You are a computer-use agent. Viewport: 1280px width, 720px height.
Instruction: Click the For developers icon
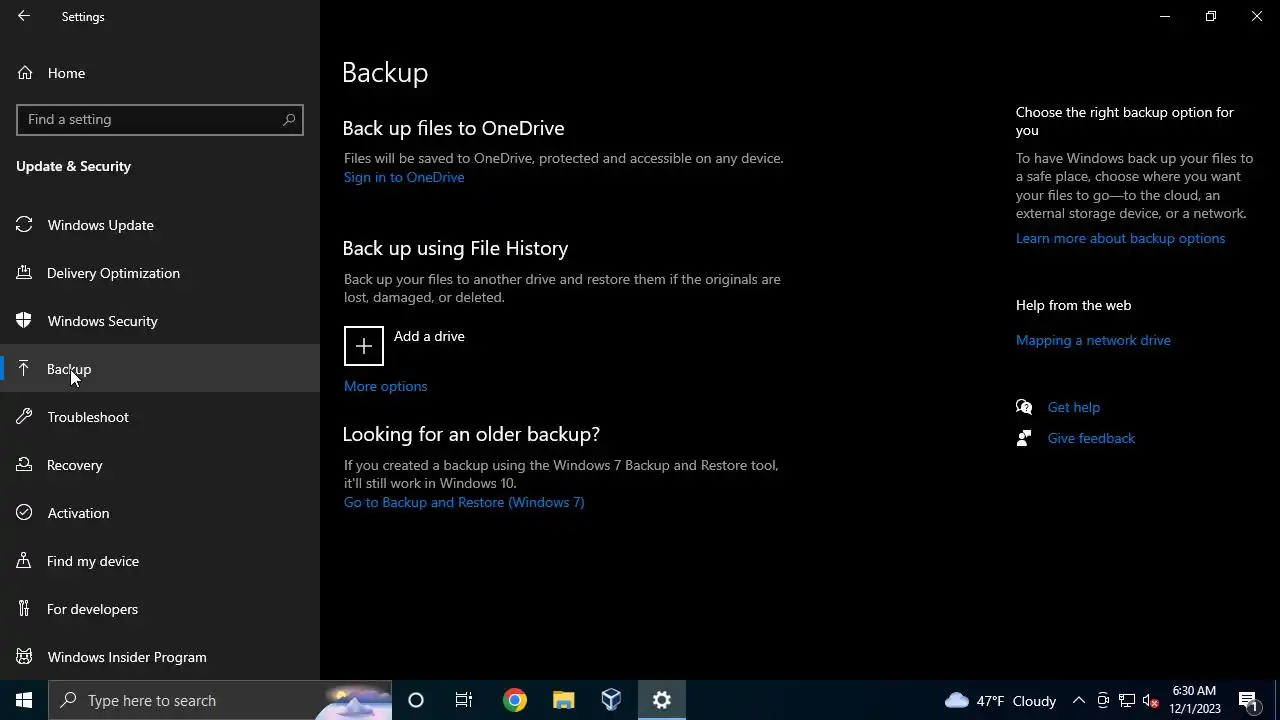tap(25, 609)
